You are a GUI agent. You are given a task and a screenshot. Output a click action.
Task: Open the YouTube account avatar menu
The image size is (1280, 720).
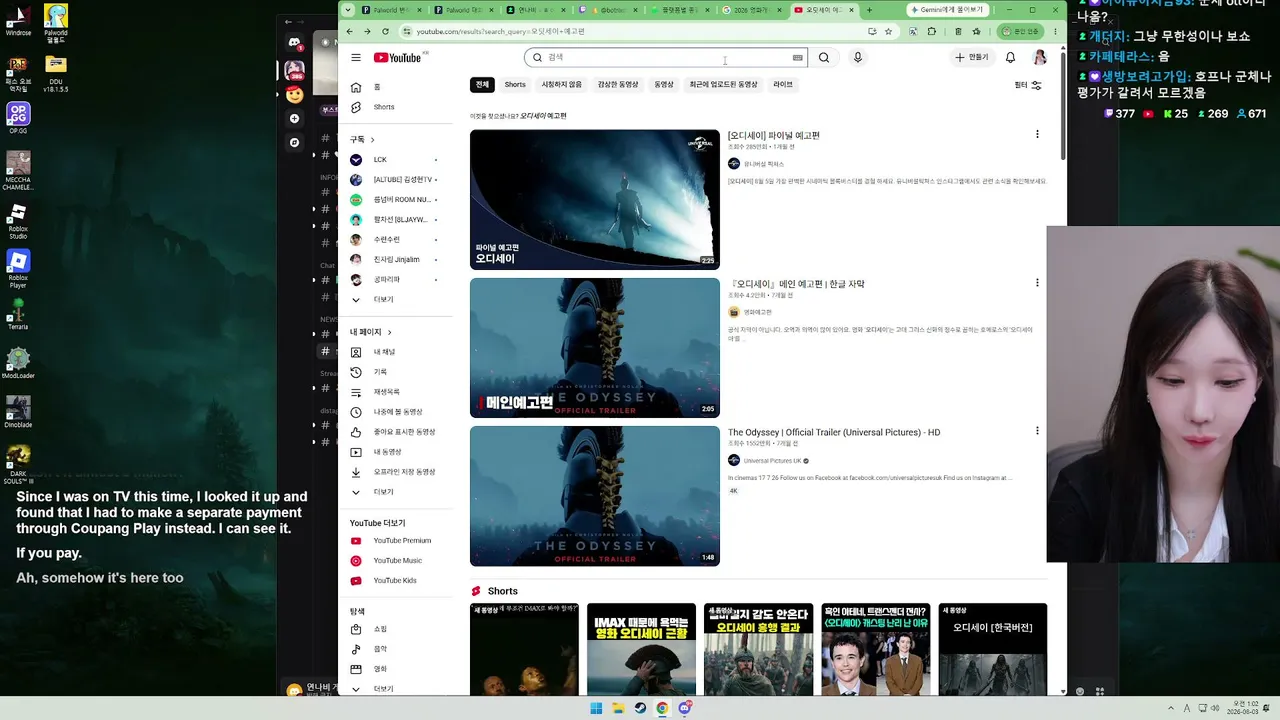1040,58
